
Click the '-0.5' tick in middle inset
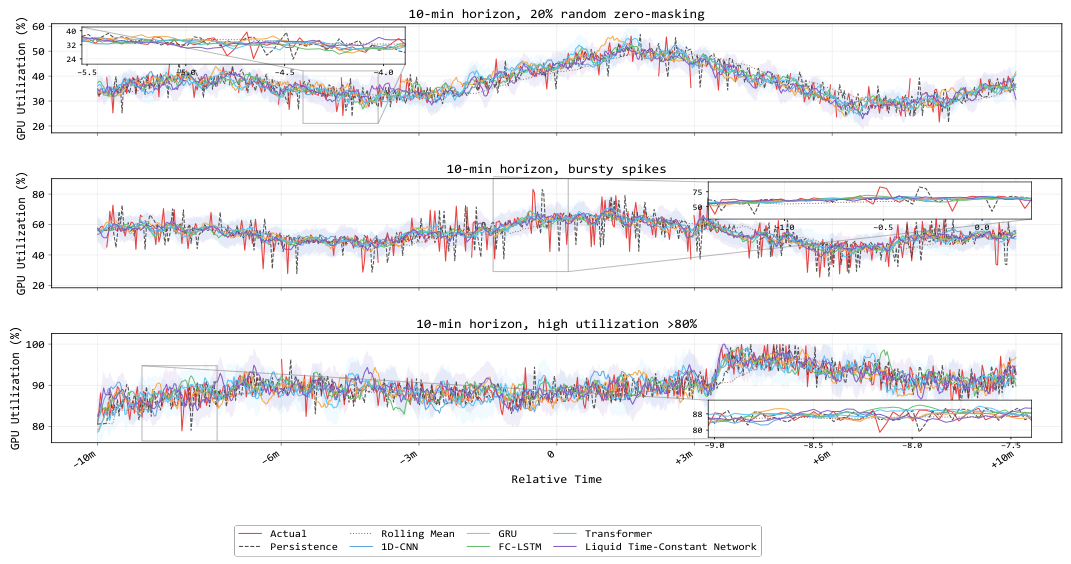(x=881, y=227)
